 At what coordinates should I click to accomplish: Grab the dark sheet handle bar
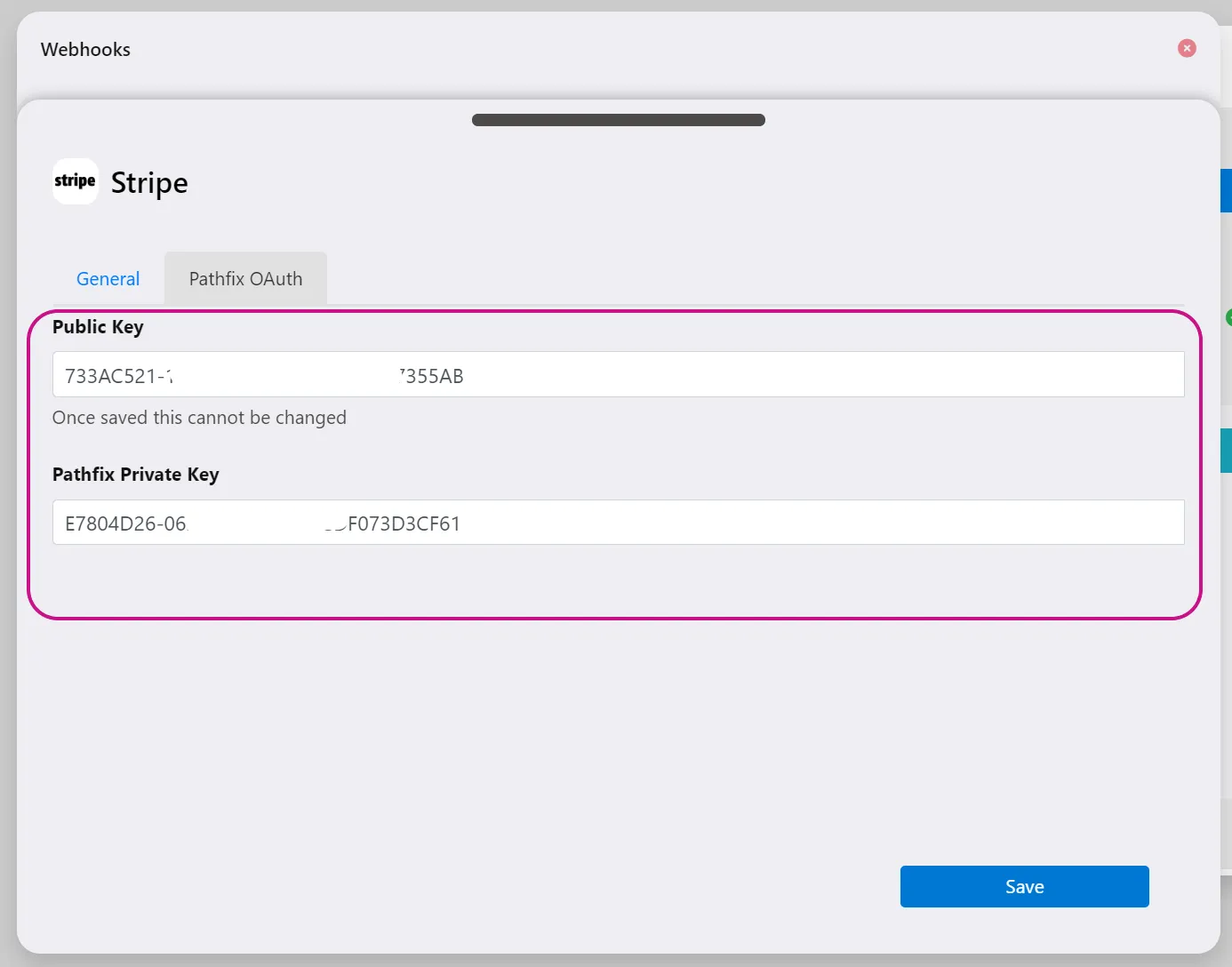pos(619,120)
